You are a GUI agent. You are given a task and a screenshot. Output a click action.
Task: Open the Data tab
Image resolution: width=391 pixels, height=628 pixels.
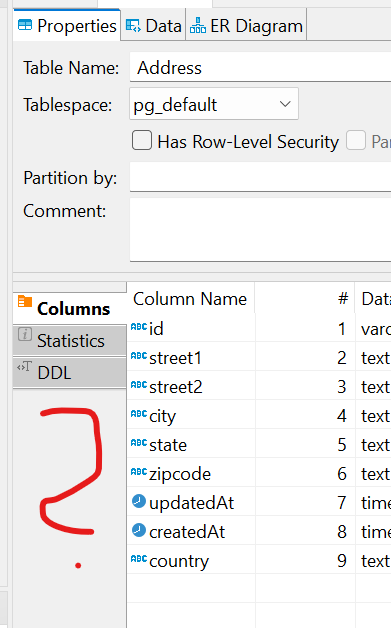click(x=153, y=26)
